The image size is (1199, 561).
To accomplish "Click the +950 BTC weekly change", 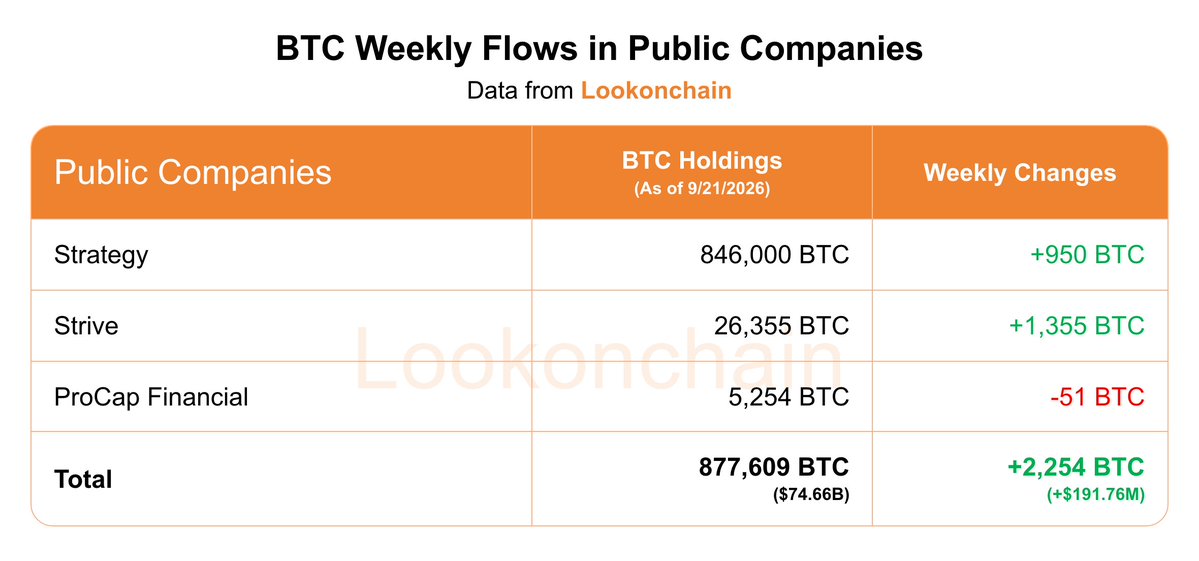I will tap(1087, 255).
